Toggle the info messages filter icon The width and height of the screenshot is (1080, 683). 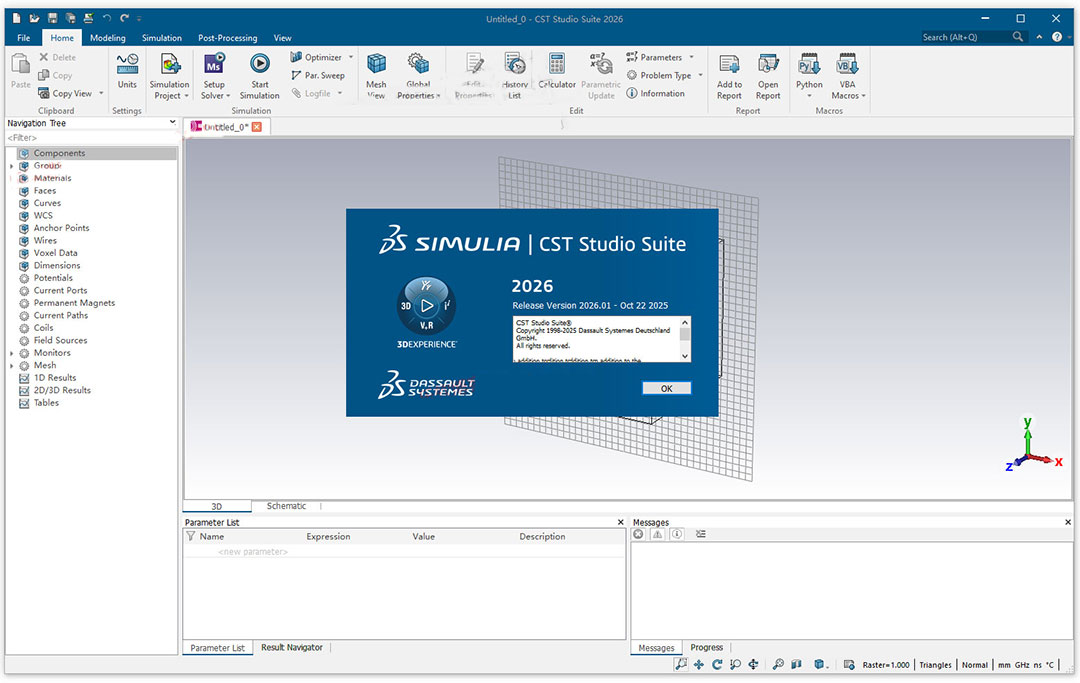[677, 535]
